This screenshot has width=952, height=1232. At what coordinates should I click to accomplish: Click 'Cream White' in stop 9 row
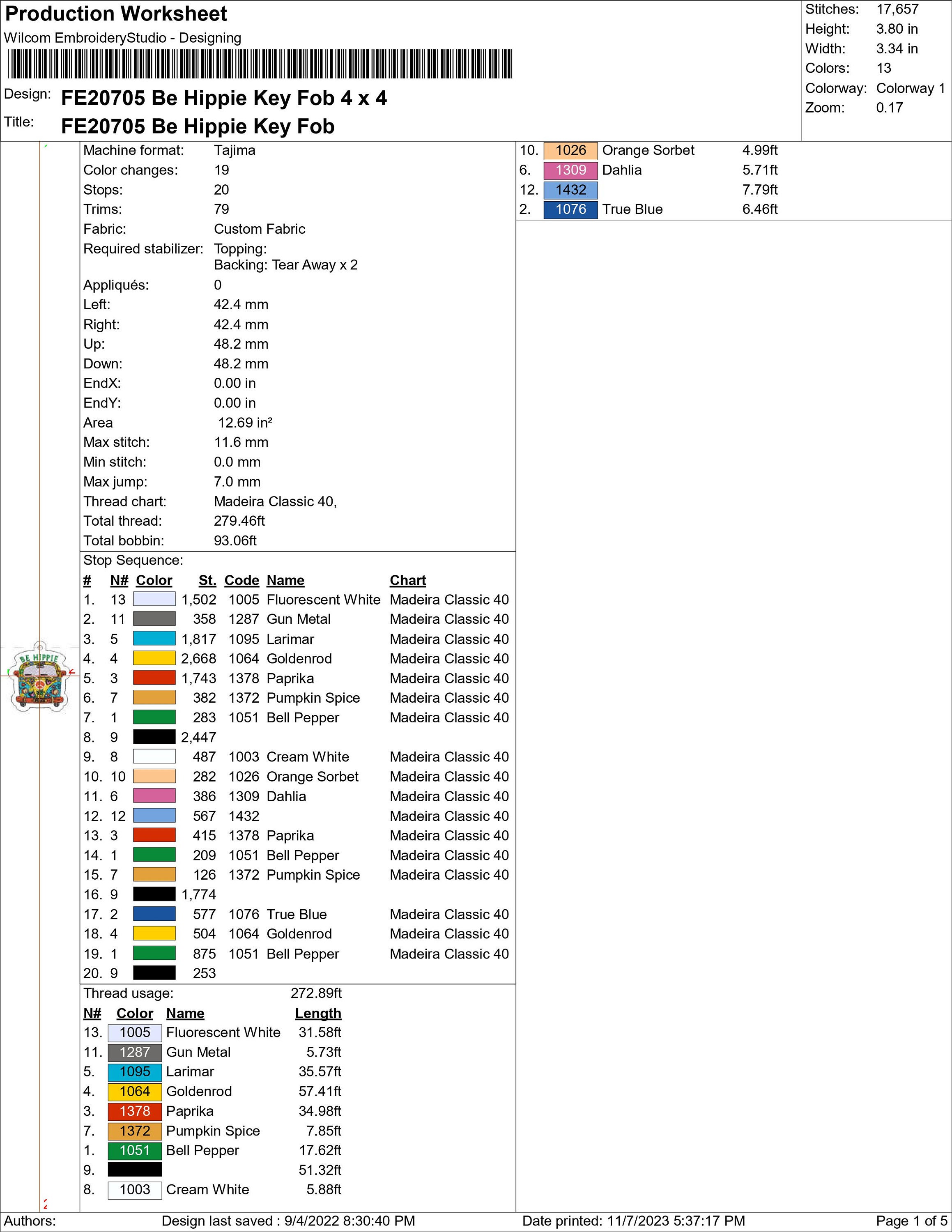pyautogui.click(x=308, y=757)
